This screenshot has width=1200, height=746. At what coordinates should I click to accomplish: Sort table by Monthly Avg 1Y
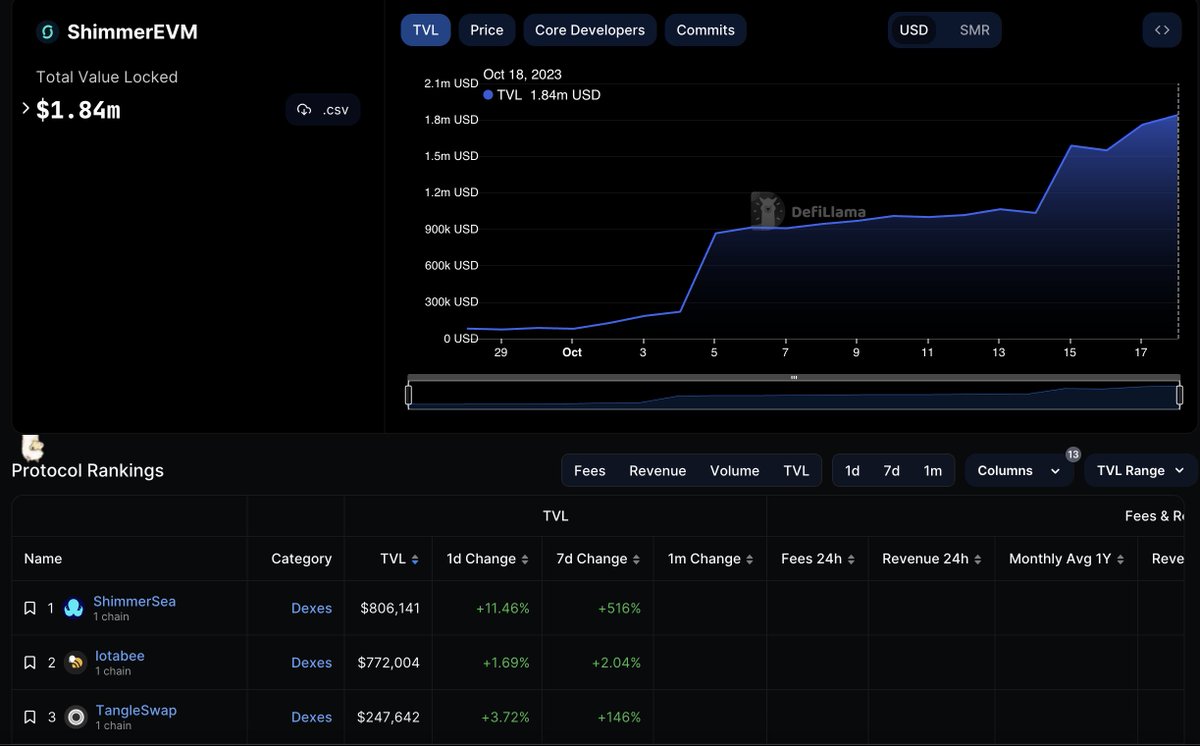tap(1066, 559)
